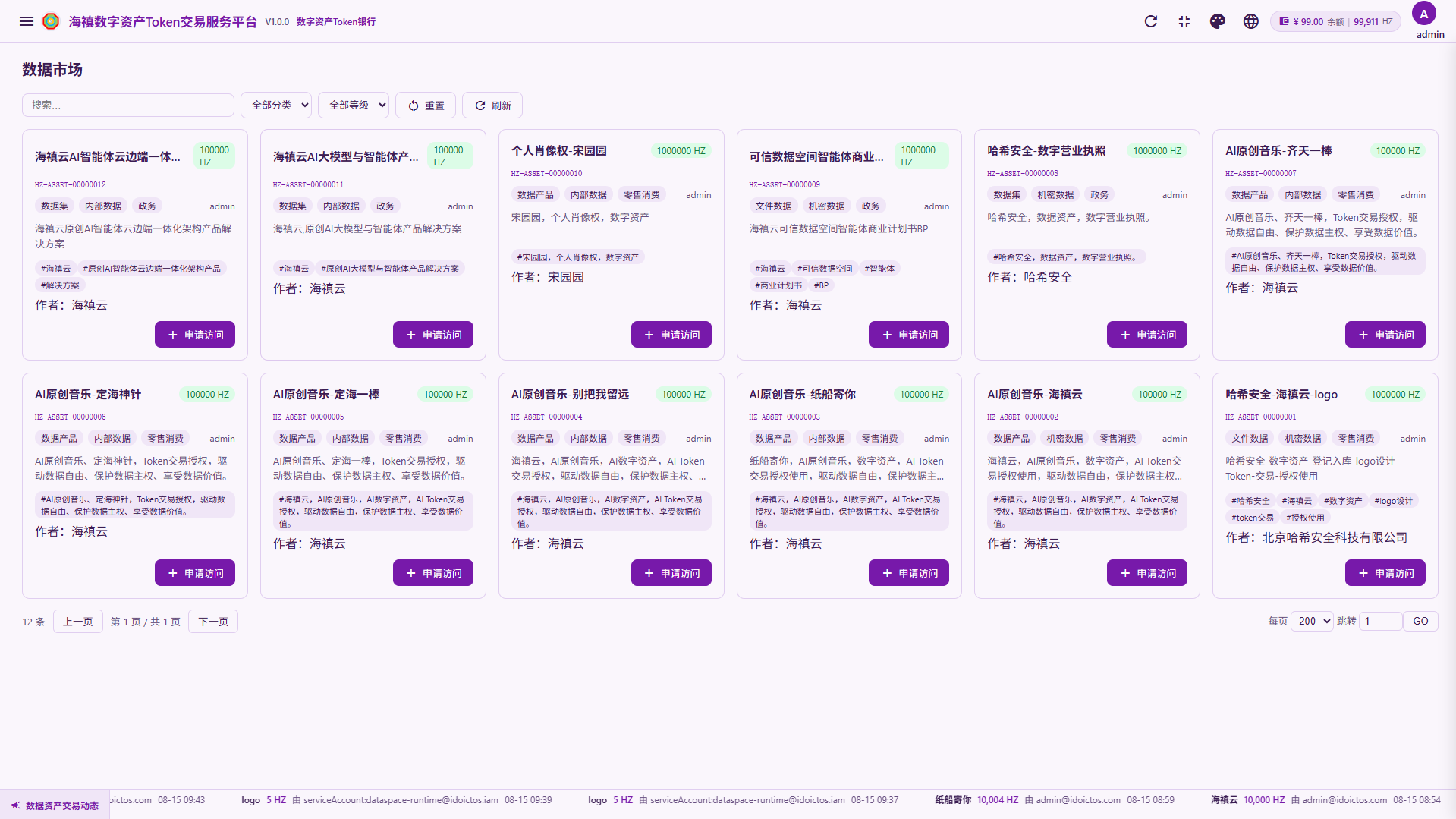Click the 刷新 refresh button
The height and width of the screenshot is (819, 1456).
coord(492,106)
